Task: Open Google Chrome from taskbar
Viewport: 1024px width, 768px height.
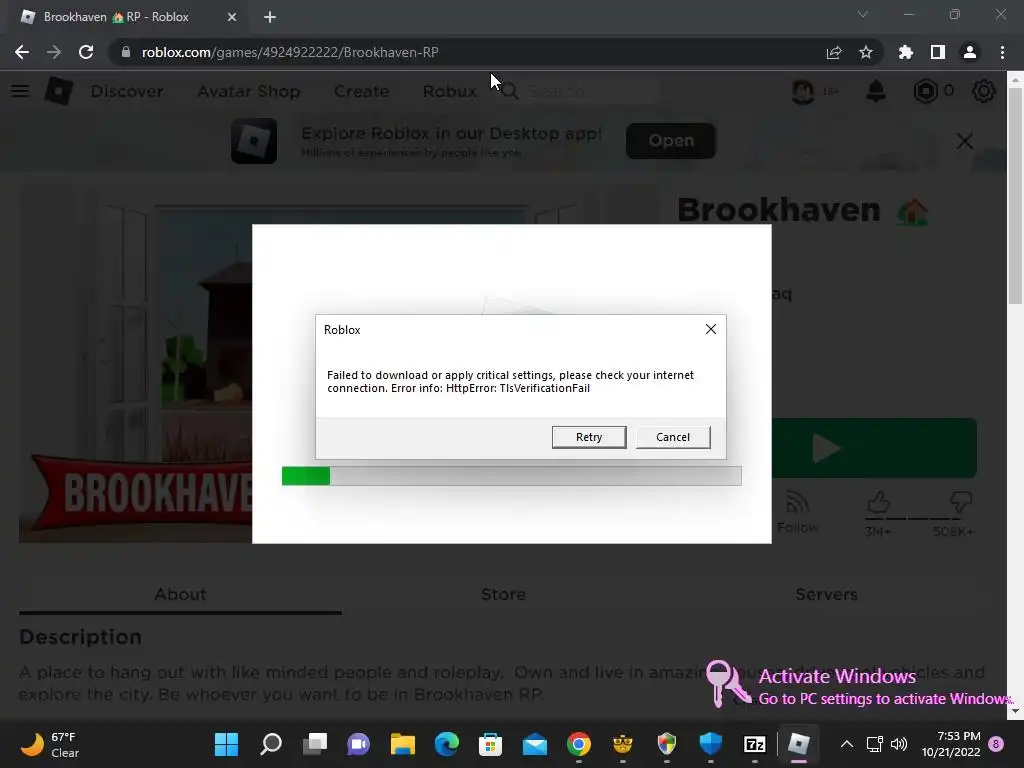Action: tap(579, 744)
